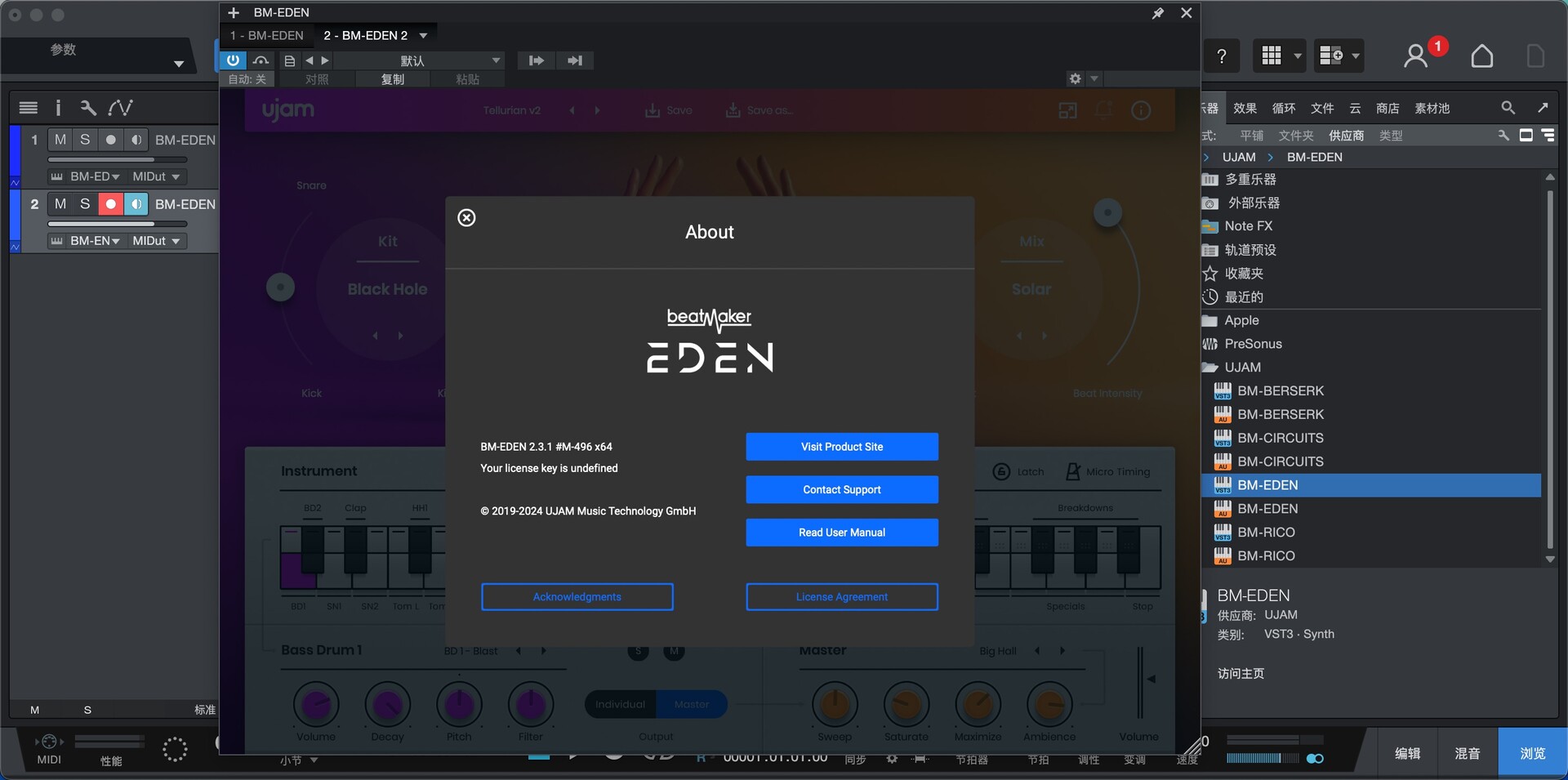Solo track 2 BM-EDEN
Viewport: 1568px width, 780px height.
click(x=85, y=204)
